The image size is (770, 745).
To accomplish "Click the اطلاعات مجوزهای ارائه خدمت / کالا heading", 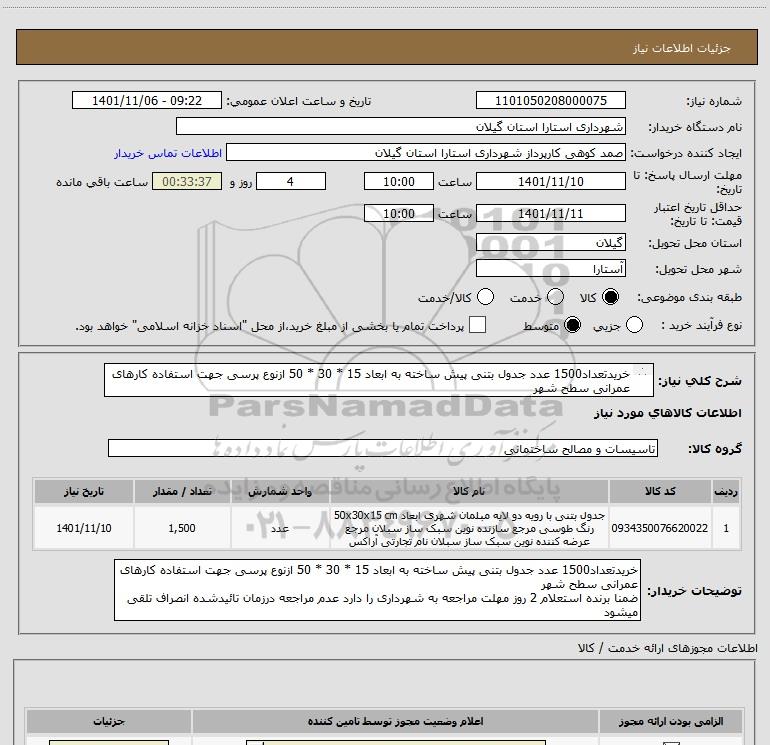I will tap(667, 648).
